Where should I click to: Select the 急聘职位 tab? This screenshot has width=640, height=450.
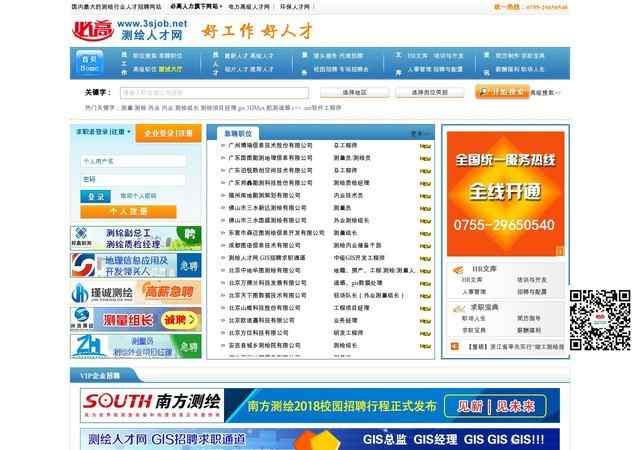click(x=238, y=134)
